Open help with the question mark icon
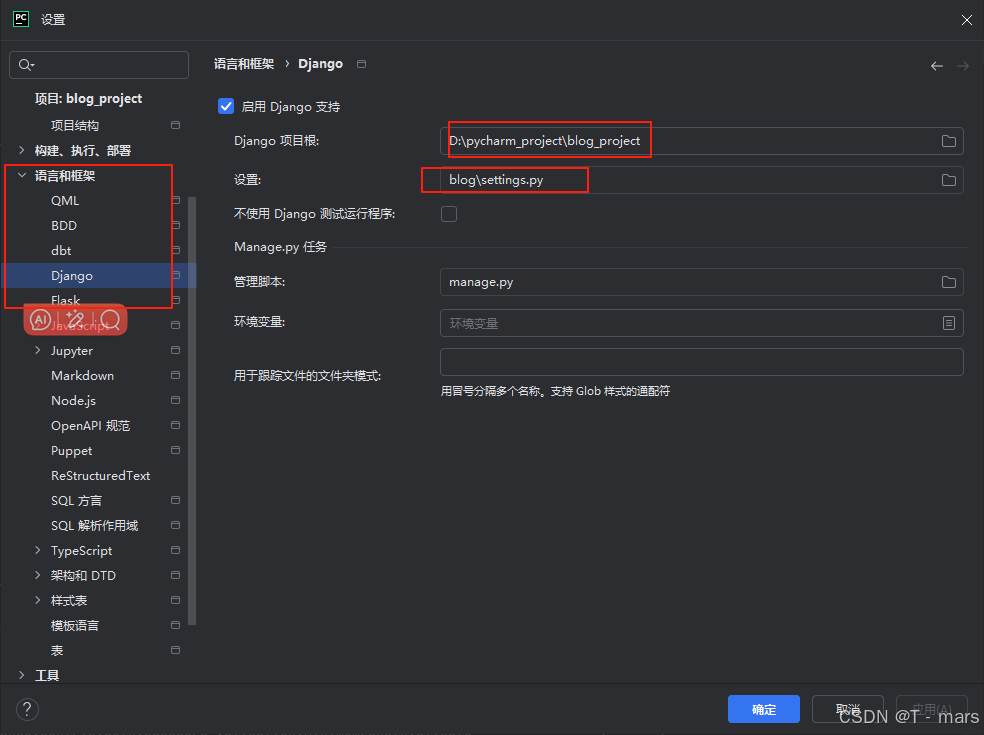984x735 pixels. coord(27,710)
